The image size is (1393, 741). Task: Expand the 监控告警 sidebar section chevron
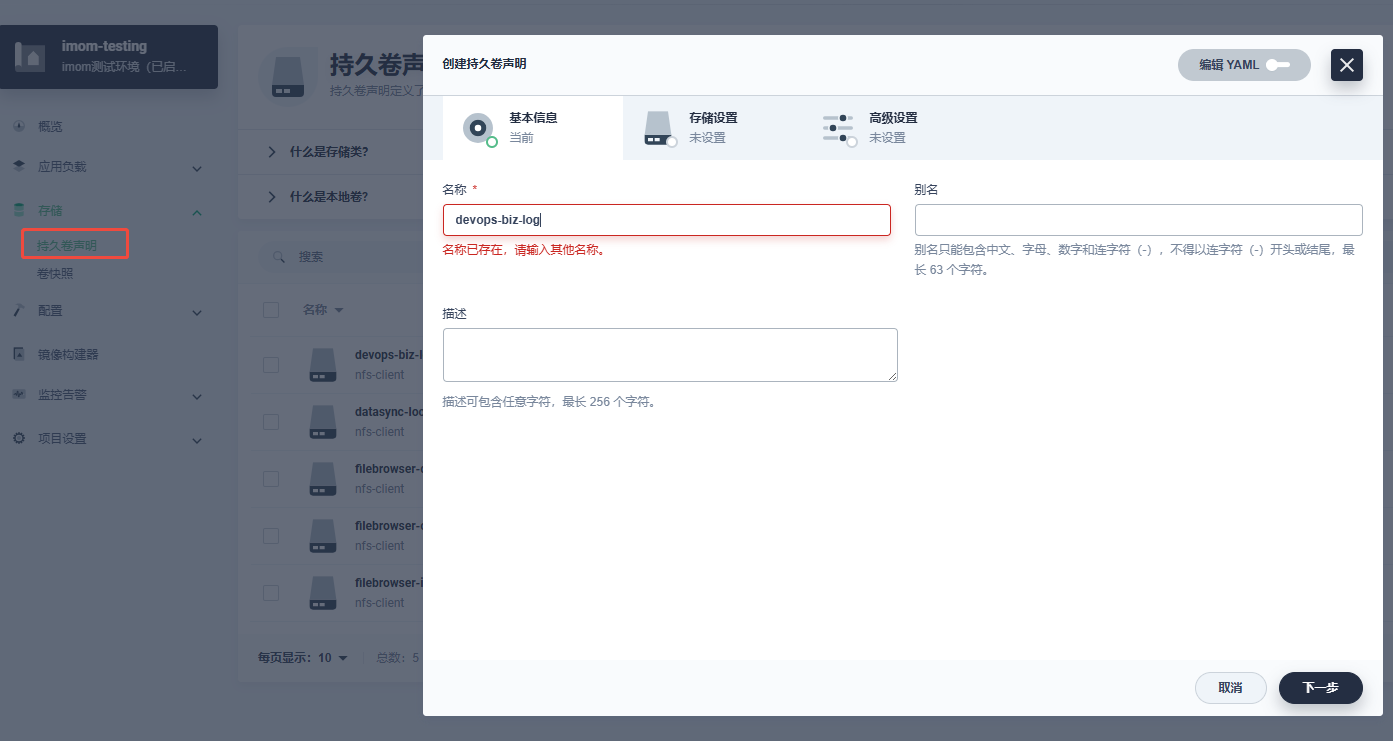197,396
